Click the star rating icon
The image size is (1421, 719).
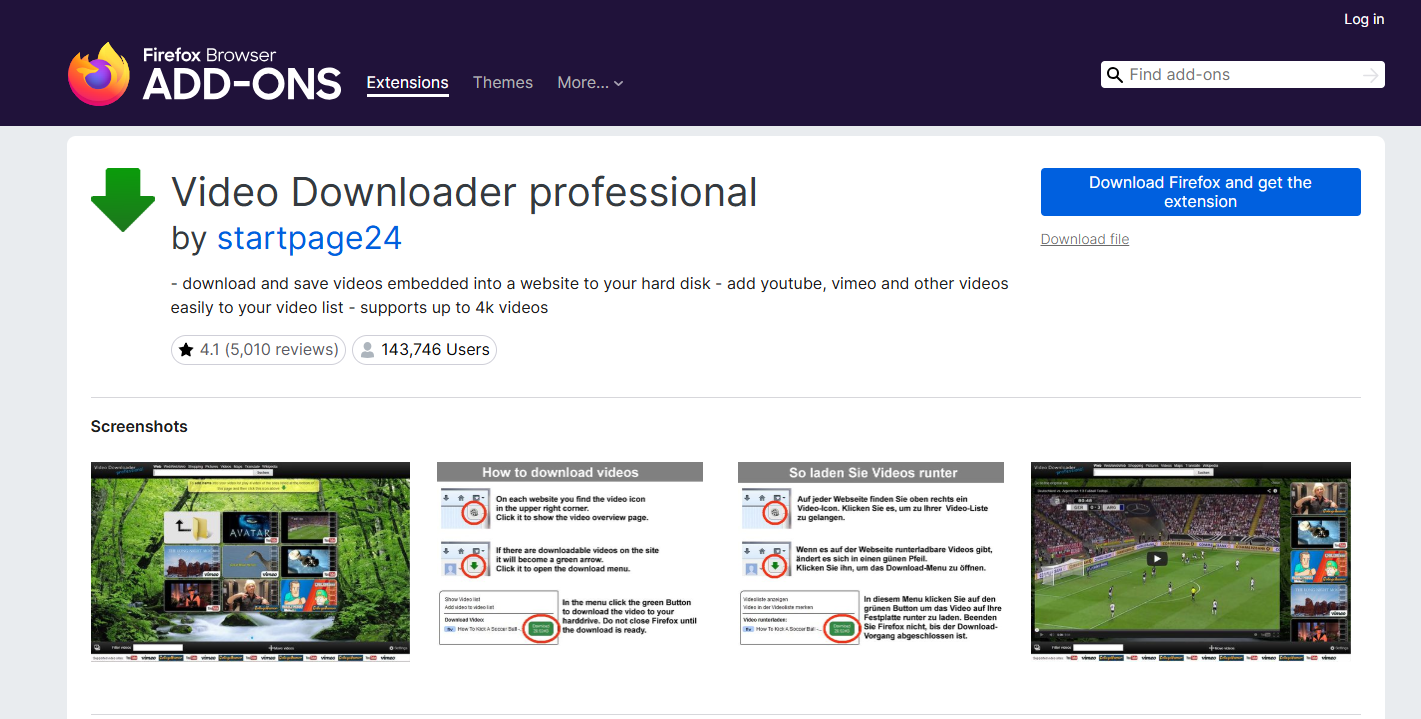(x=186, y=350)
